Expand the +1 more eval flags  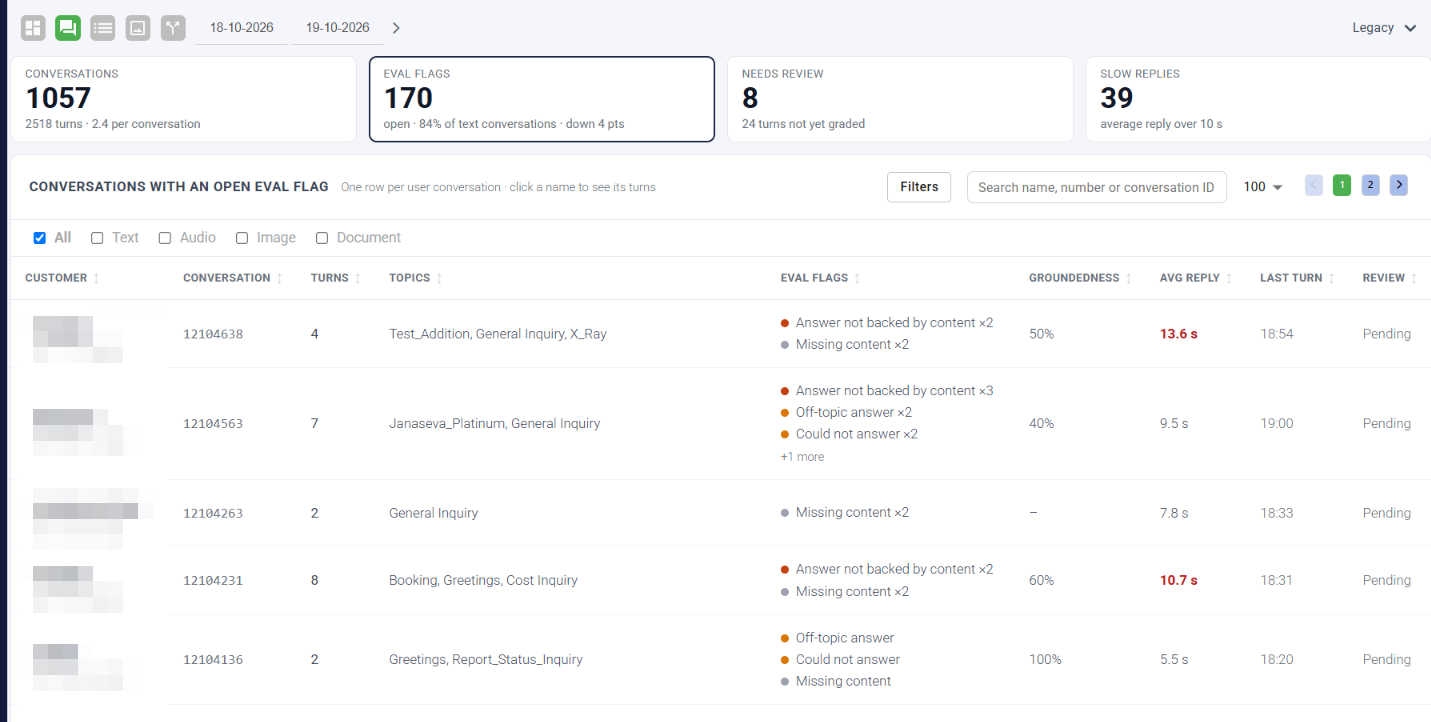click(802, 457)
